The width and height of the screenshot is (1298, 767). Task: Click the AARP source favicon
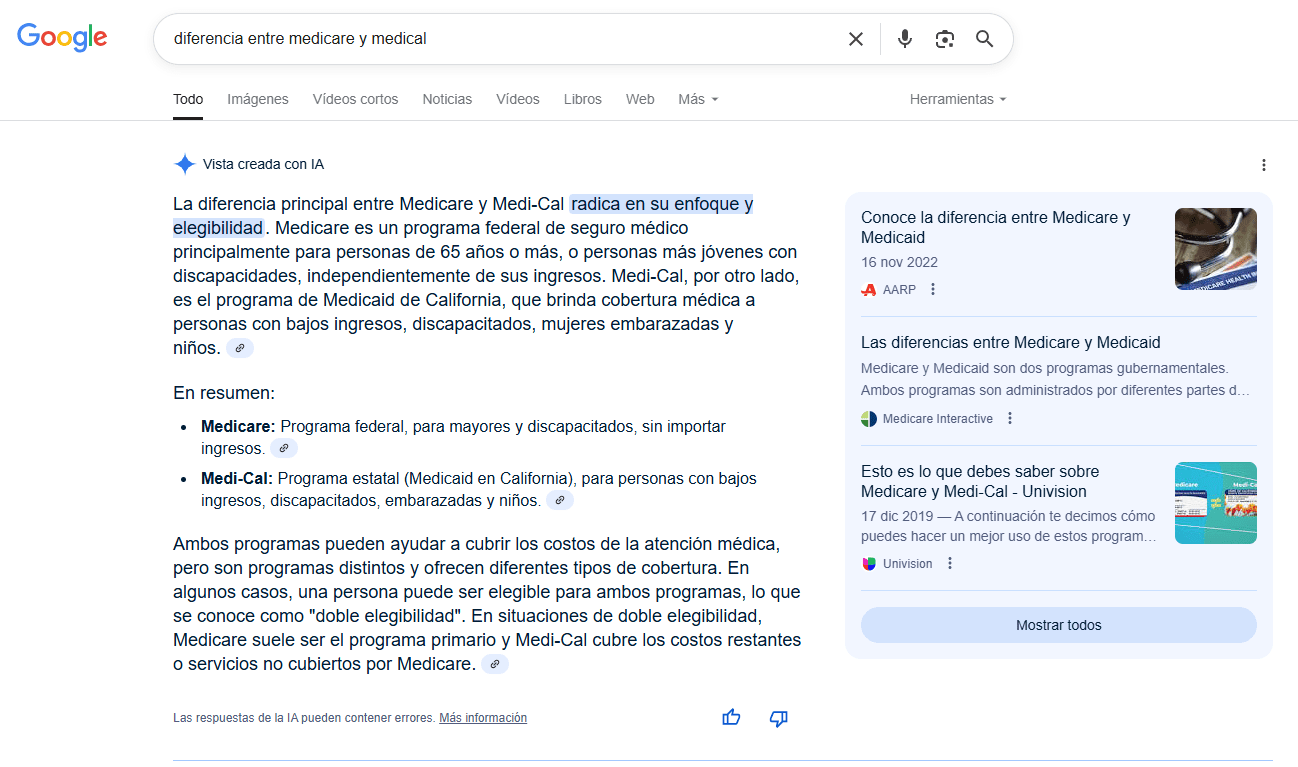(869, 289)
